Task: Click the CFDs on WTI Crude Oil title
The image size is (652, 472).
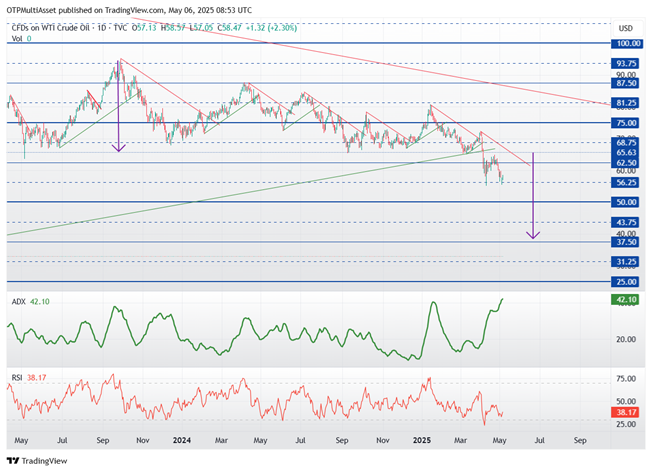Action: [x=50, y=28]
